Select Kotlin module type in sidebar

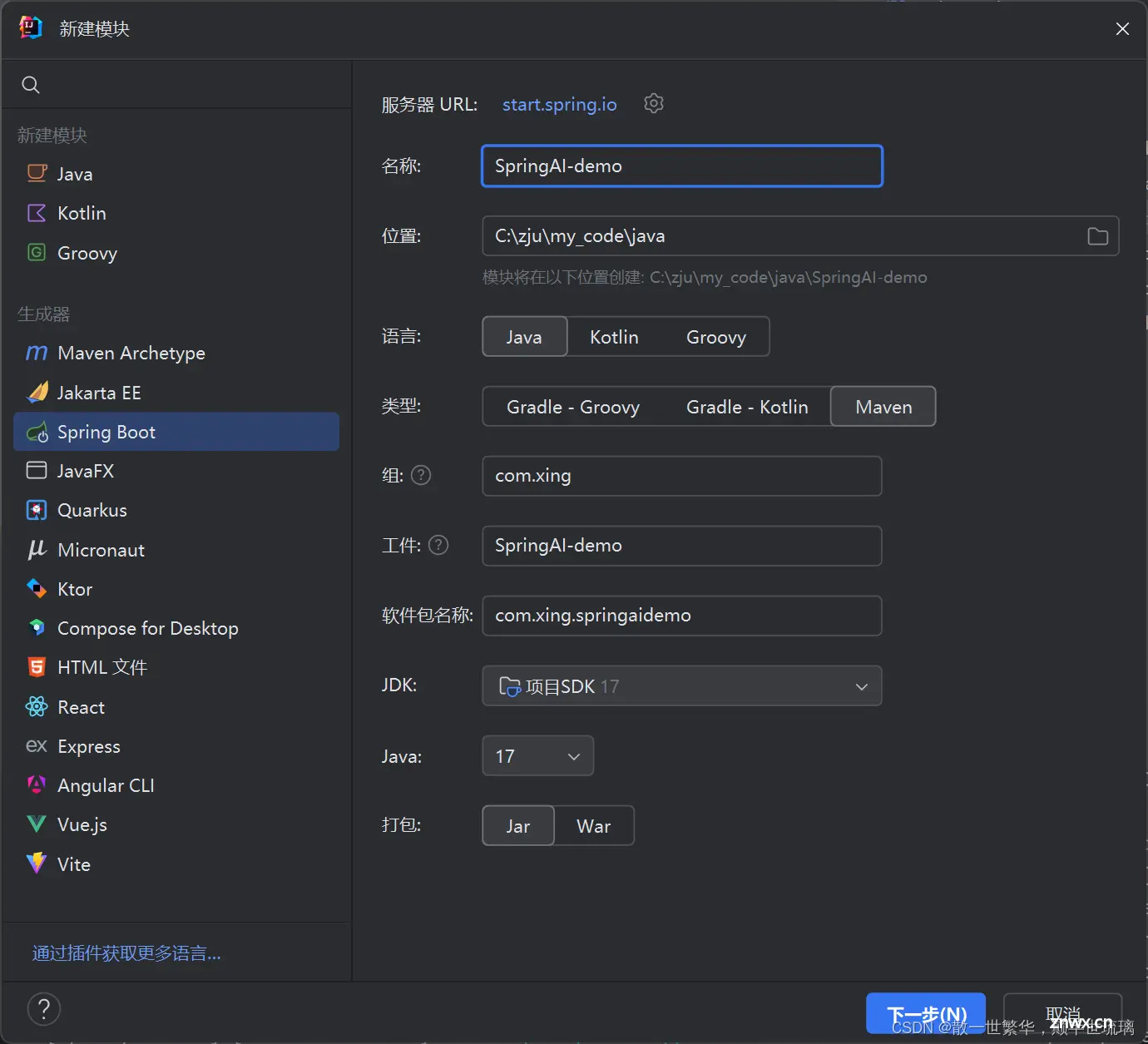pyautogui.click(x=176, y=213)
